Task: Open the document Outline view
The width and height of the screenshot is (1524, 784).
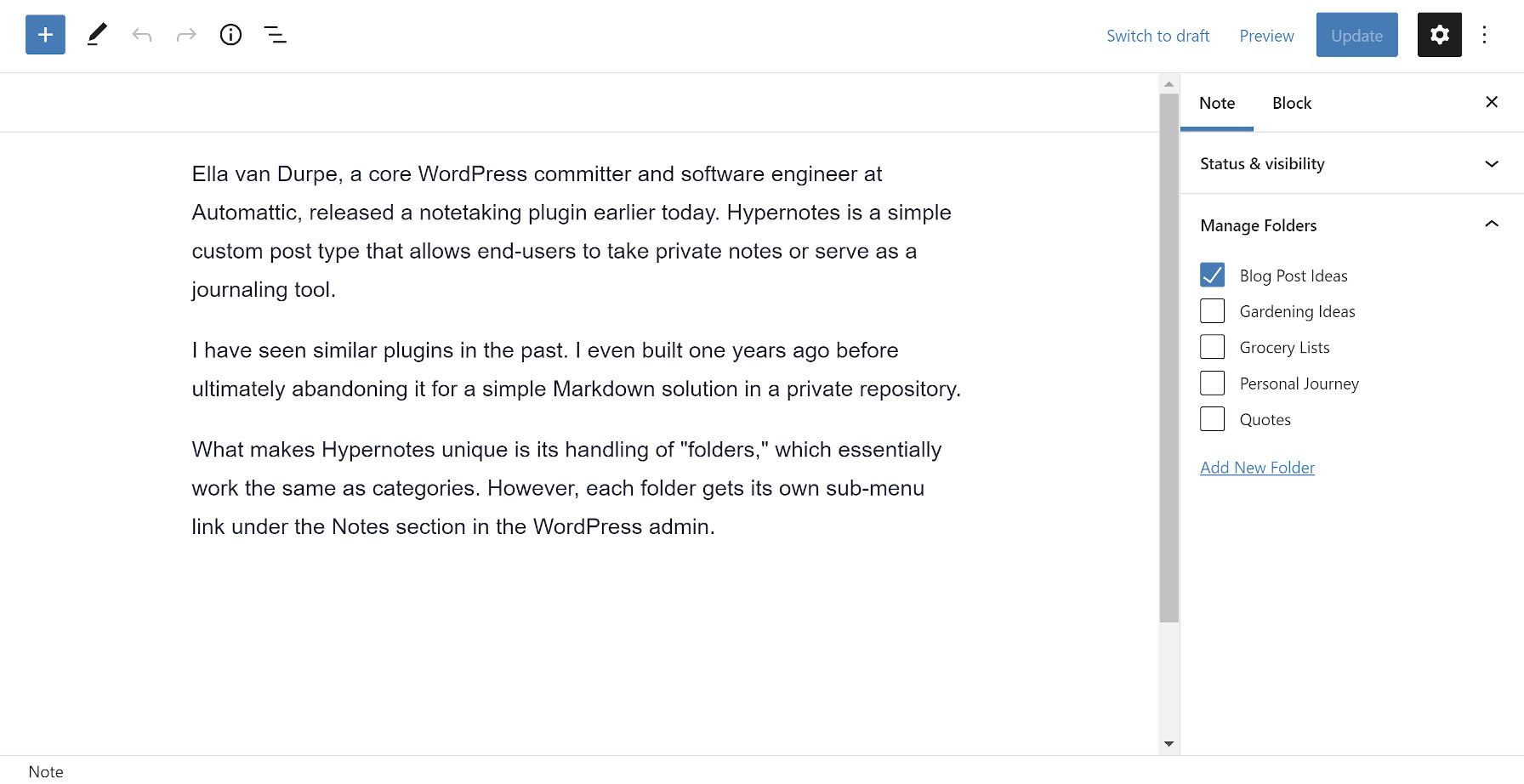Action: tap(275, 35)
